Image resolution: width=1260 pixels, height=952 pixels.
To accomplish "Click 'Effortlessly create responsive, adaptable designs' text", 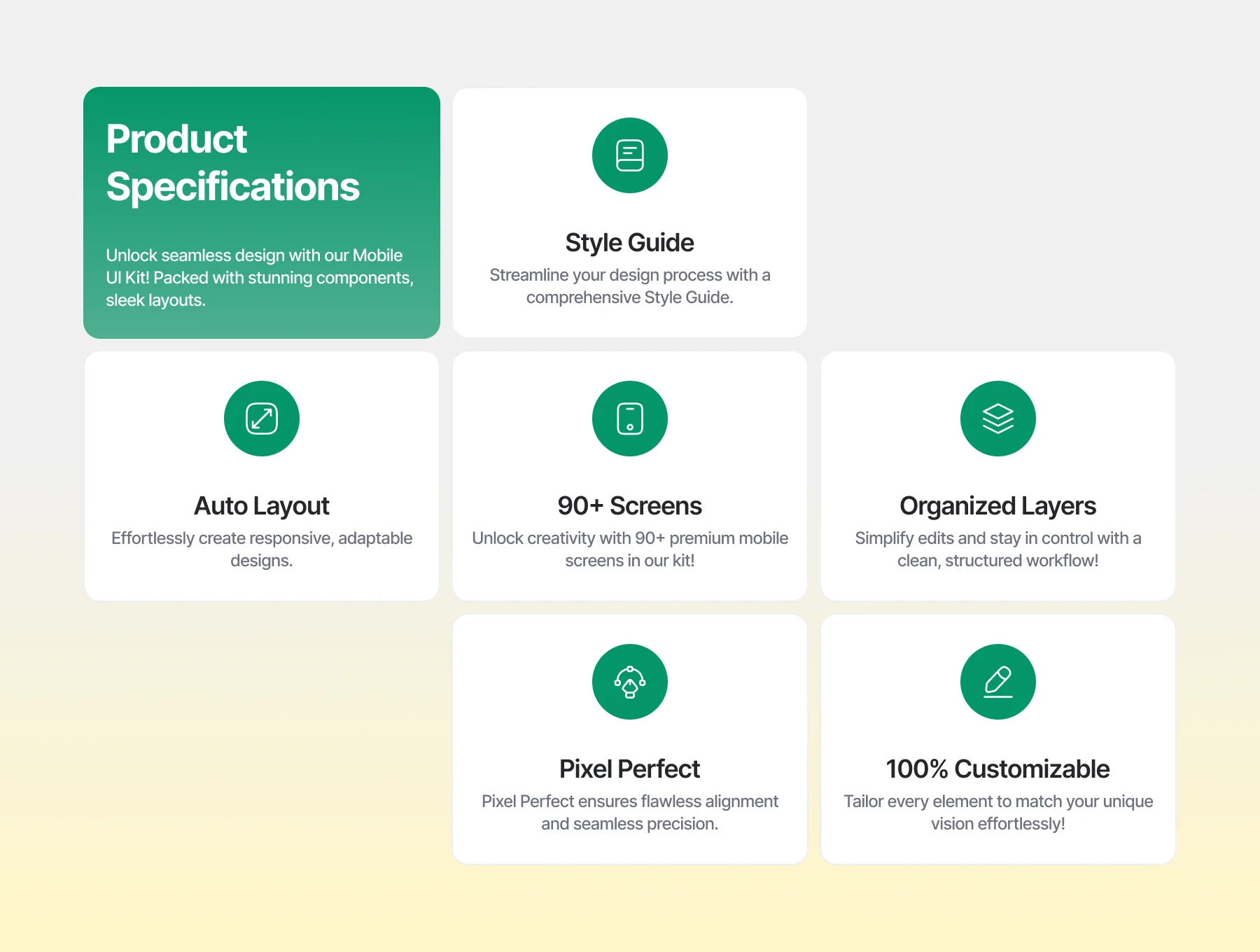I will pos(262,549).
